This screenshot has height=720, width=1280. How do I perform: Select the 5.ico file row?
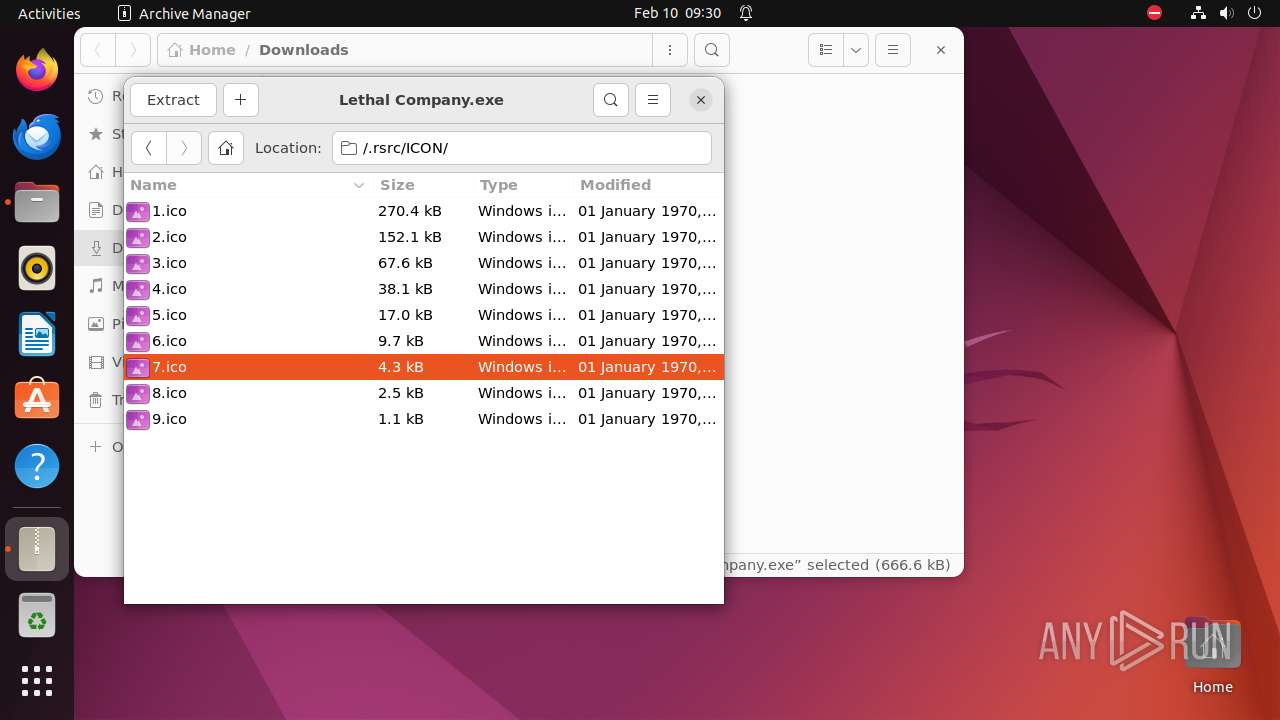pos(424,315)
